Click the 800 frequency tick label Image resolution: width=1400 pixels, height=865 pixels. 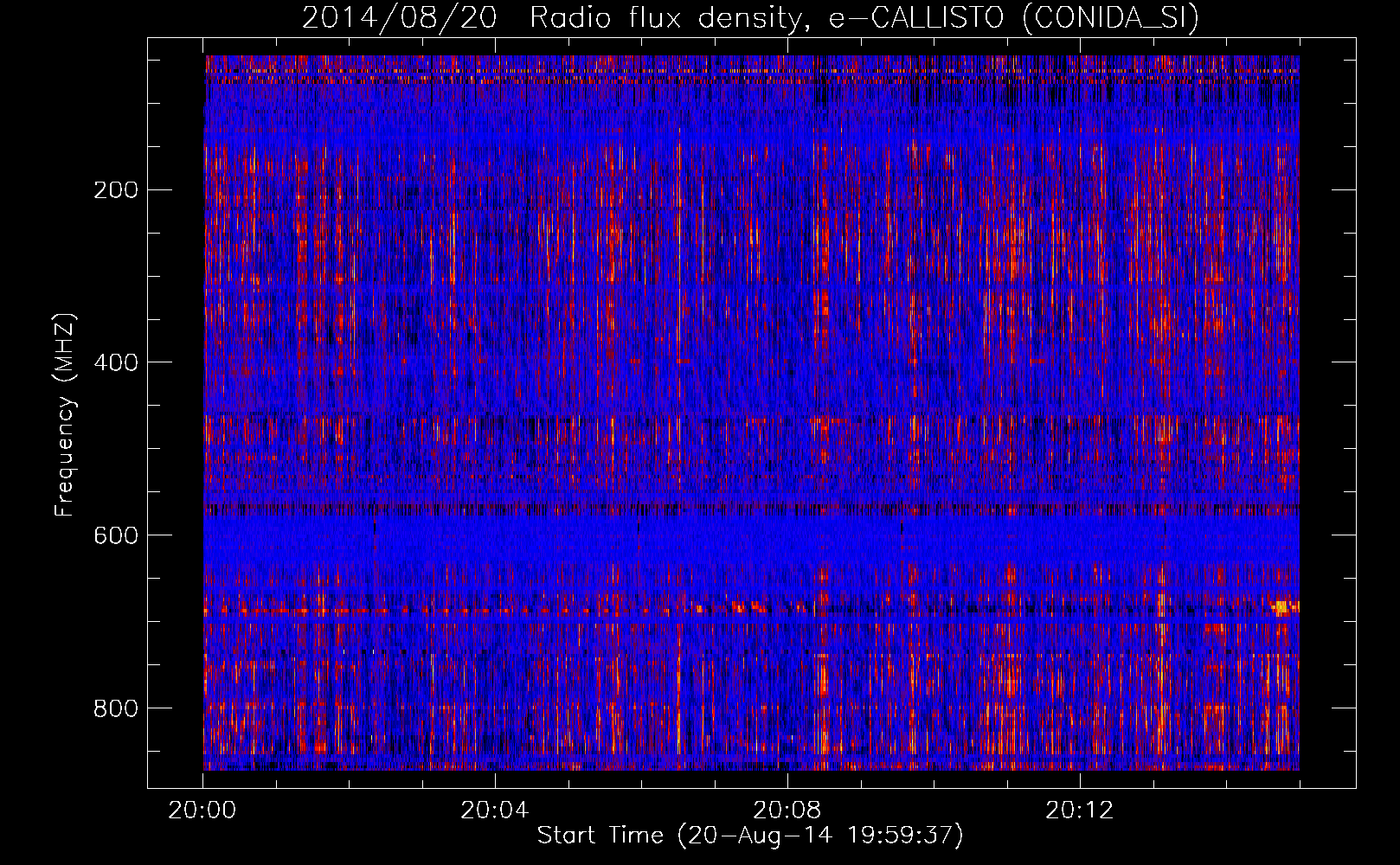coord(116,708)
